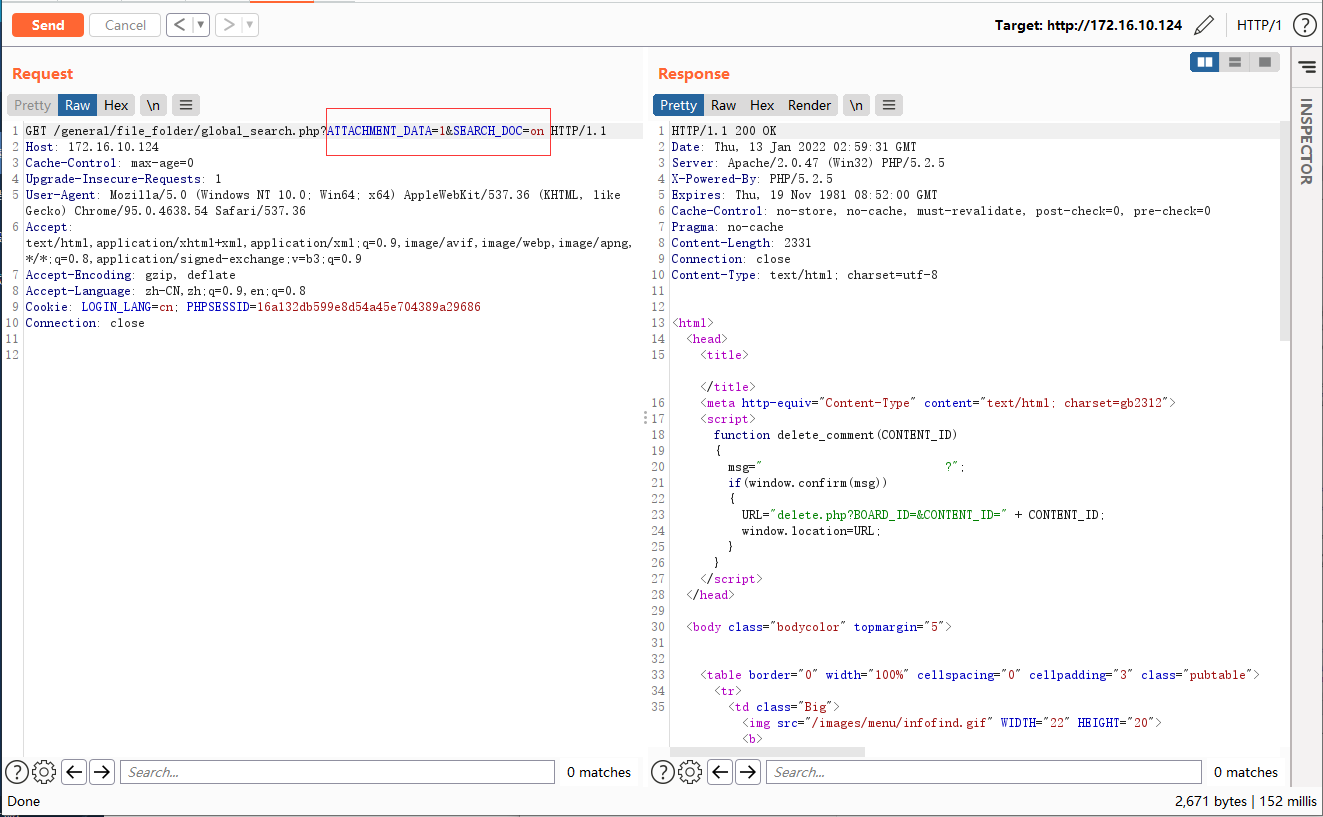Viewport: 1323px width, 817px height.
Task: Click the Cancel button
Action: (x=125, y=25)
